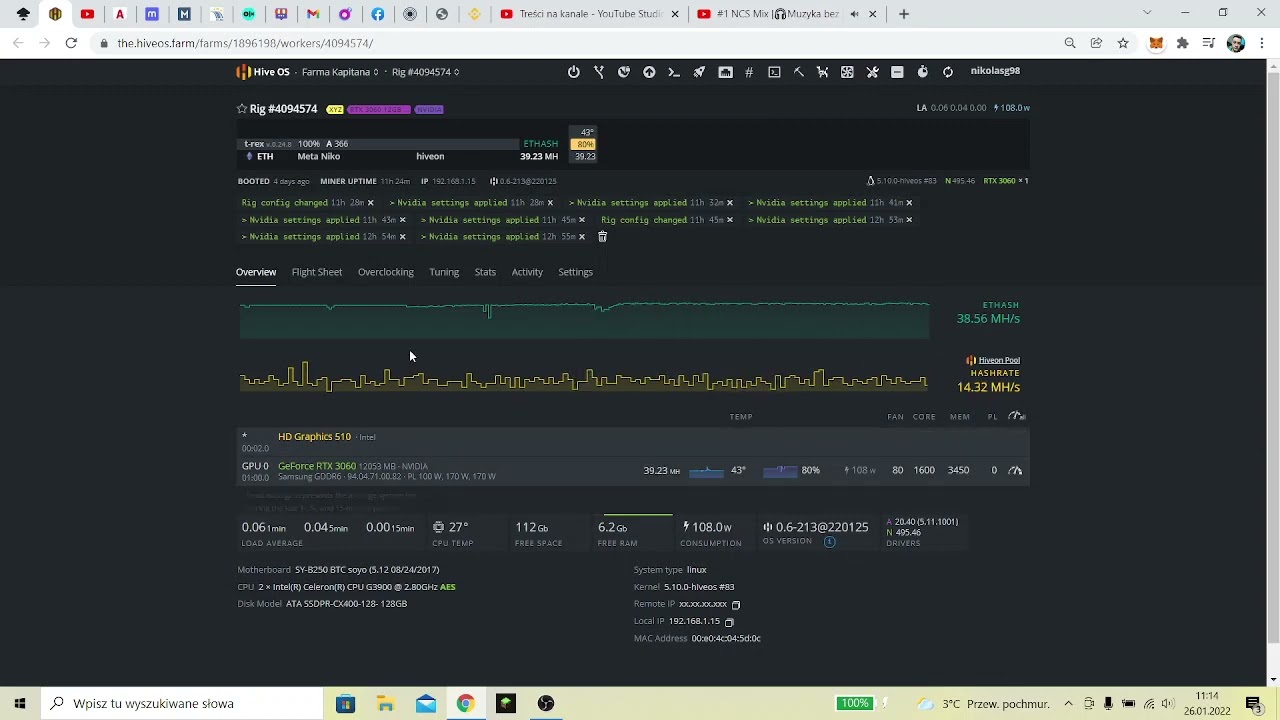Click the rocket flight sheet icon
Image resolution: width=1280 pixels, height=720 pixels.
pos(699,72)
